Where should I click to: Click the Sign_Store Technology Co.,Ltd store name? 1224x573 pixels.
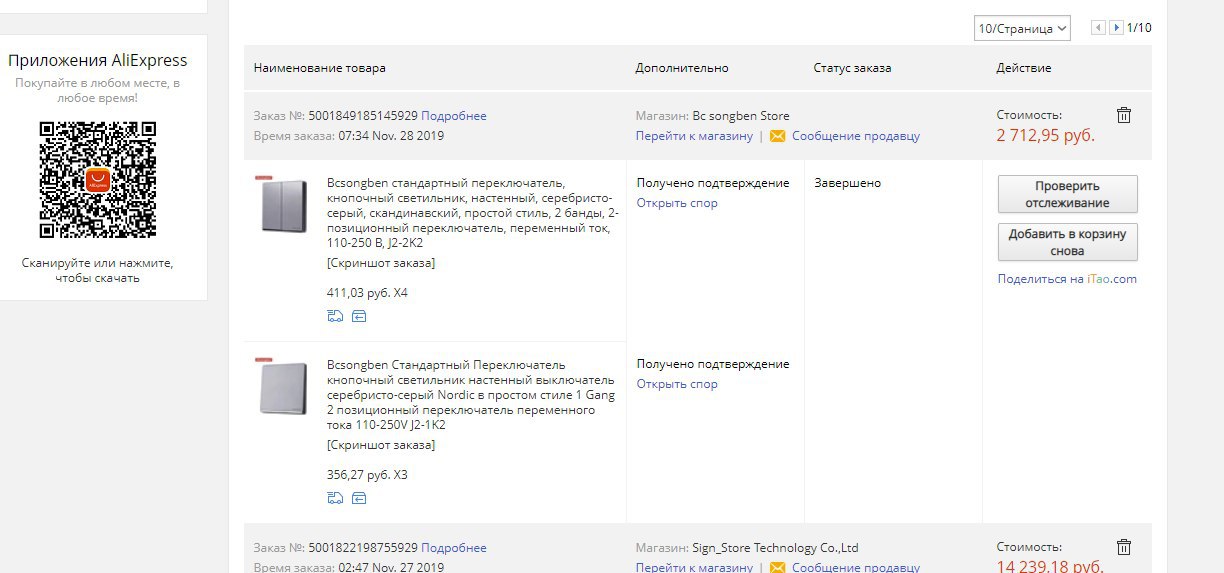click(x=776, y=548)
